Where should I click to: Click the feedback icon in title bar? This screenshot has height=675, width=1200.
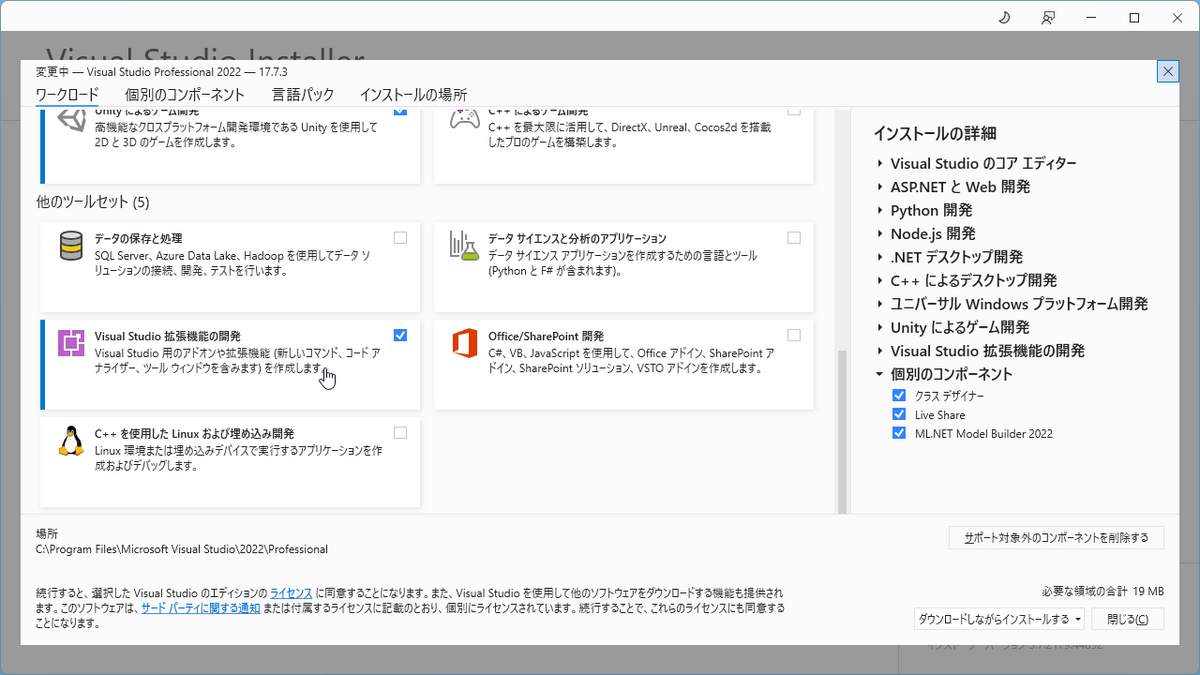(x=1047, y=18)
